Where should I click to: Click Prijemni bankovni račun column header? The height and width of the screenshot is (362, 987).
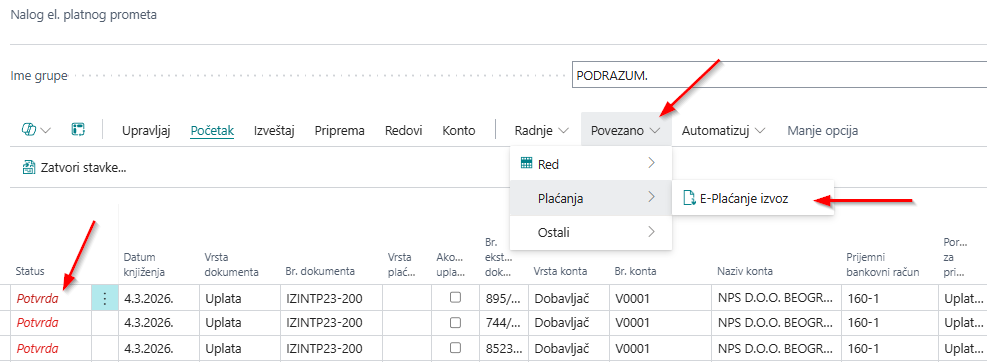(883, 264)
